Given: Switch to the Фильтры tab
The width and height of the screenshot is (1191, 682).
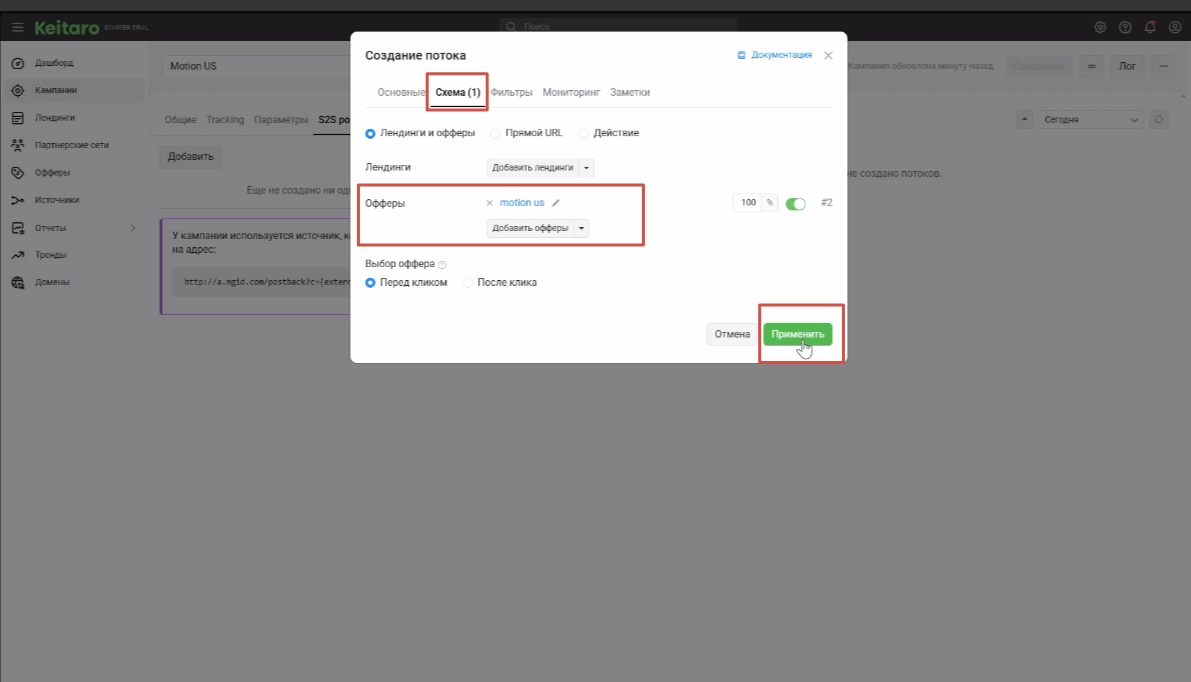Looking at the screenshot, I should point(511,92).
